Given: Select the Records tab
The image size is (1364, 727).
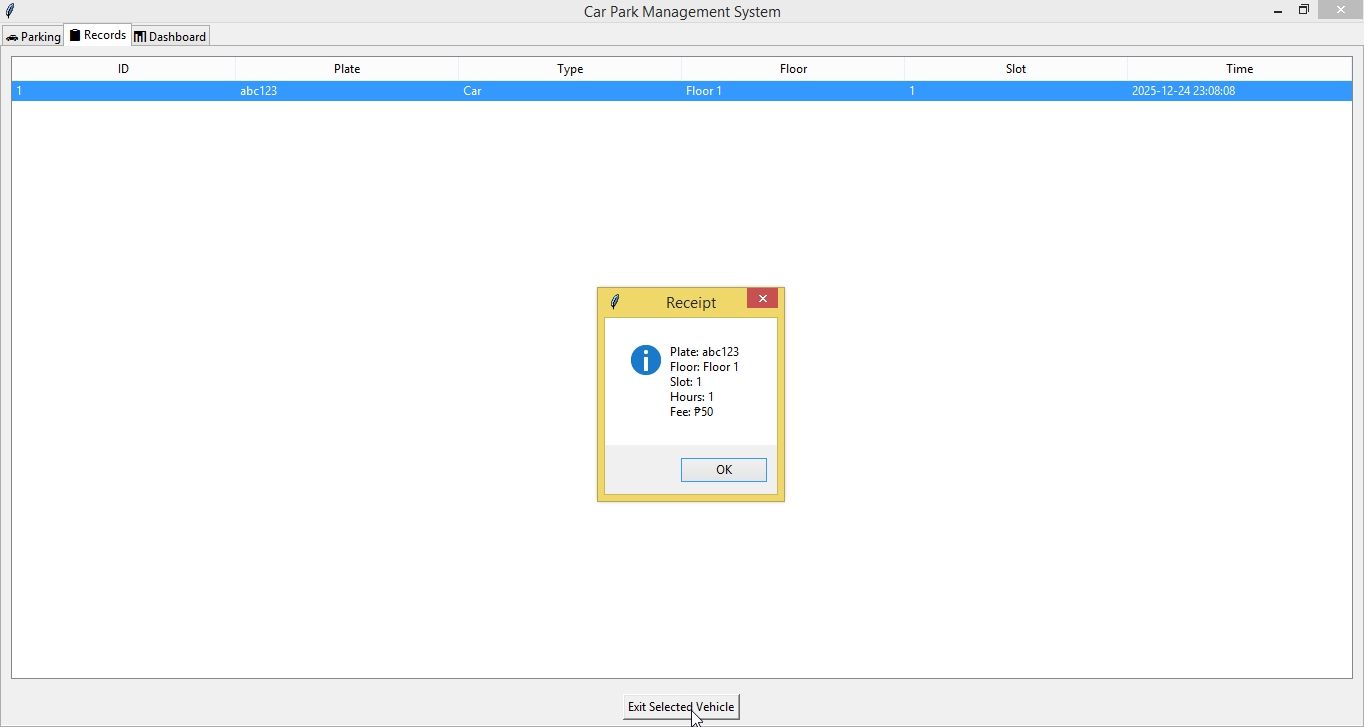Looking at the screenshot, I should [98, 35].
